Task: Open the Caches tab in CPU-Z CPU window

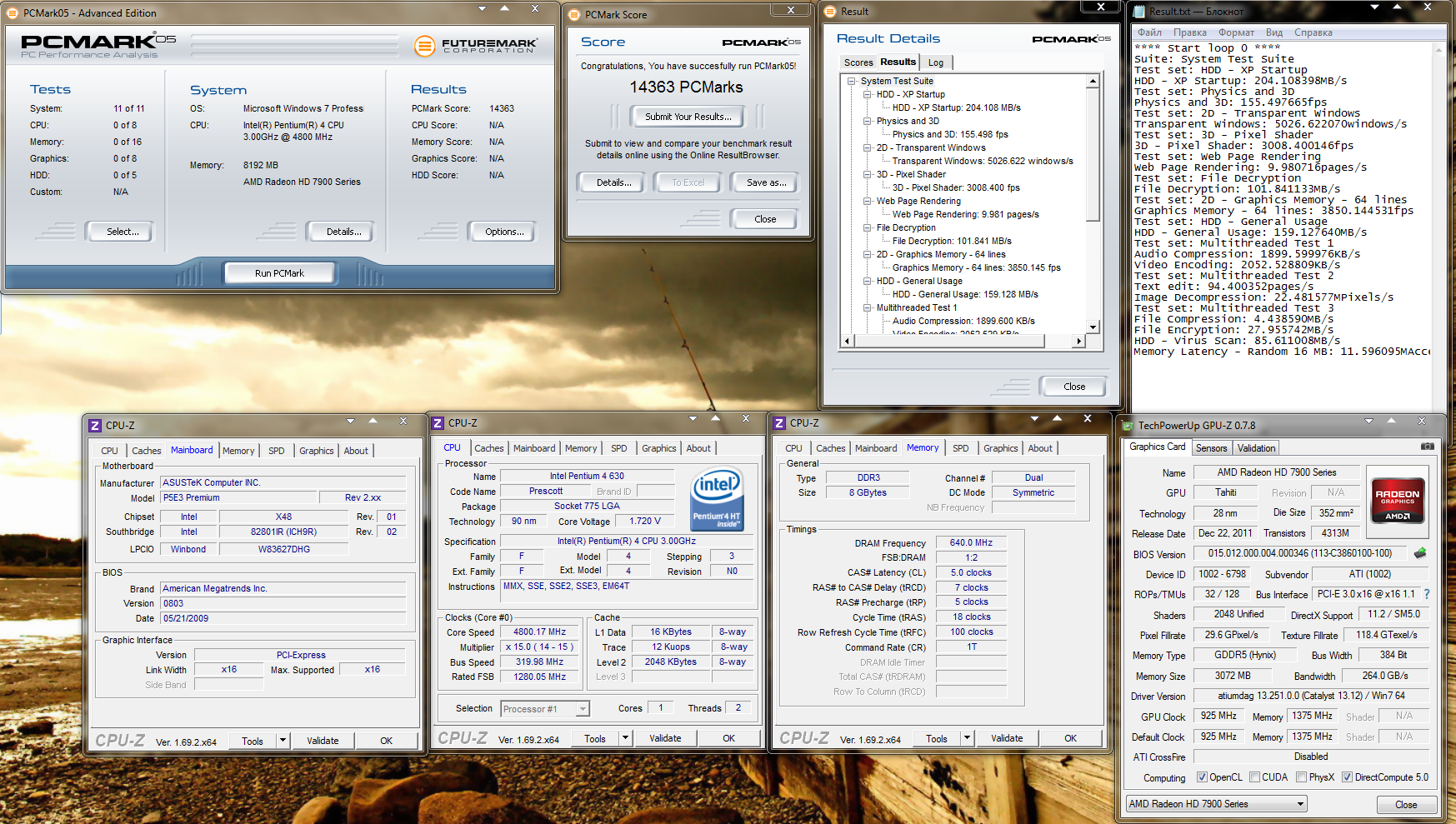Action: point(489,448)
